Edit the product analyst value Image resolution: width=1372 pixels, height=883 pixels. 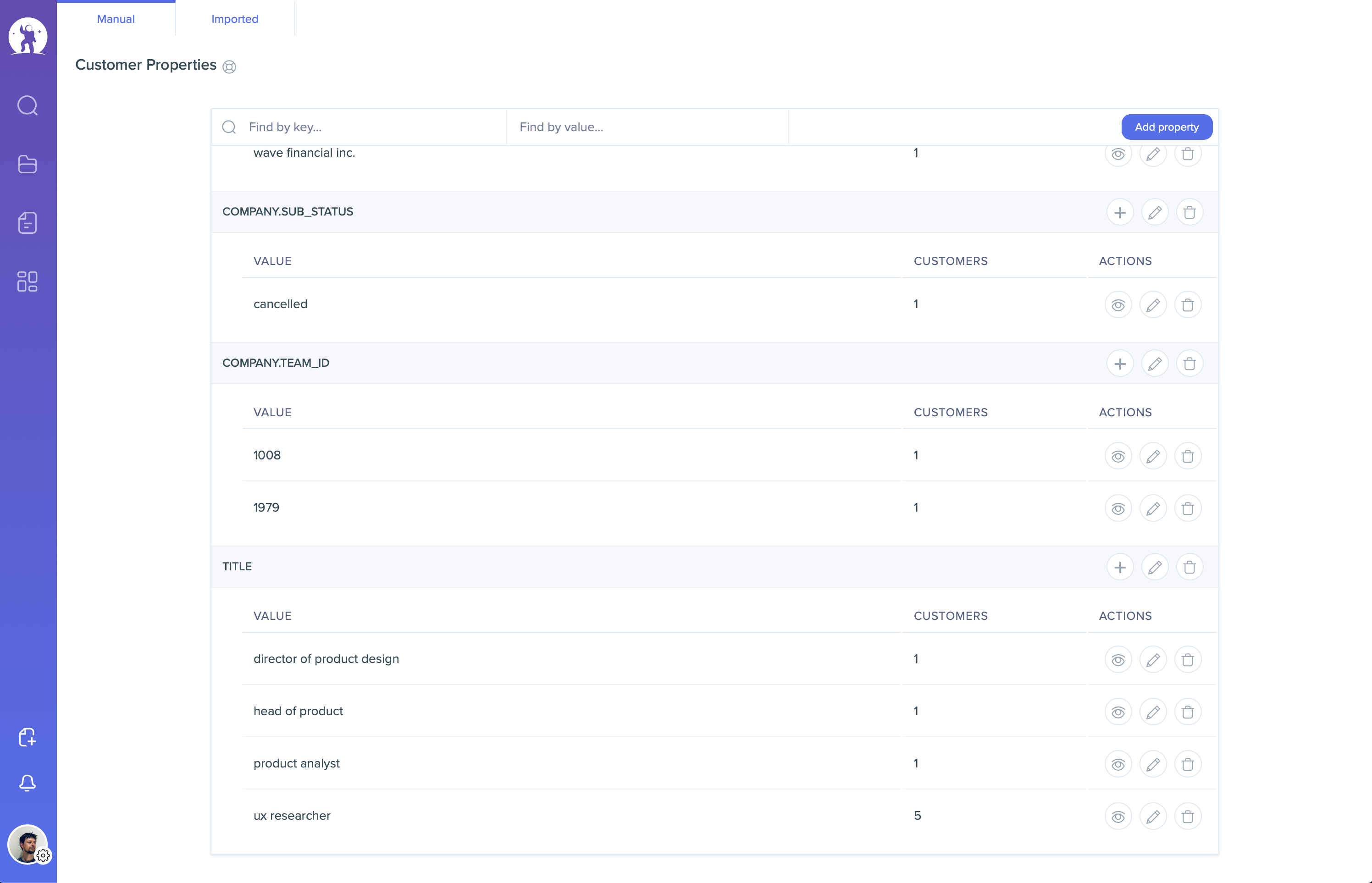[1153, 764]
